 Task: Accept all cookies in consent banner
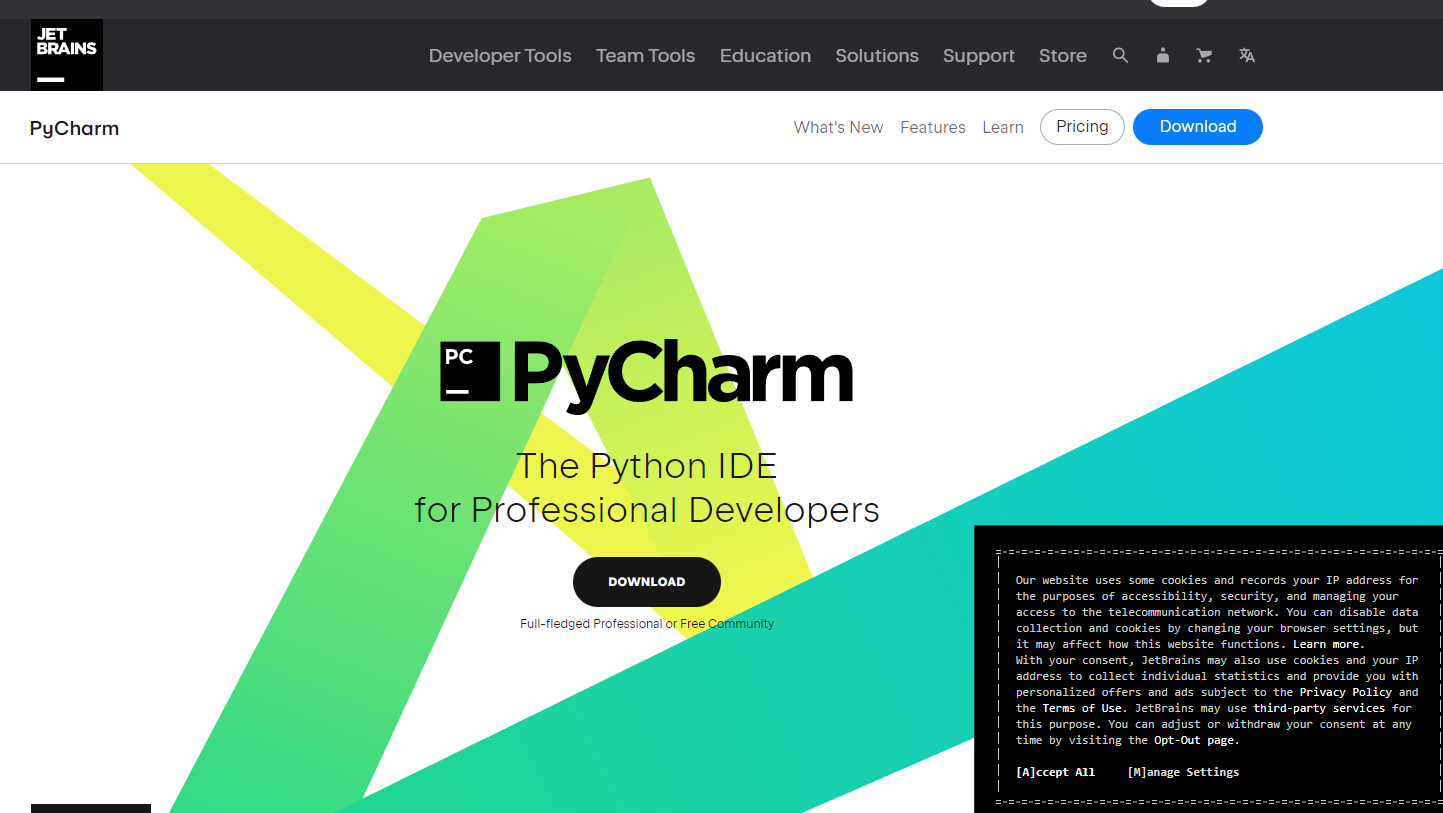[1055, 772]
